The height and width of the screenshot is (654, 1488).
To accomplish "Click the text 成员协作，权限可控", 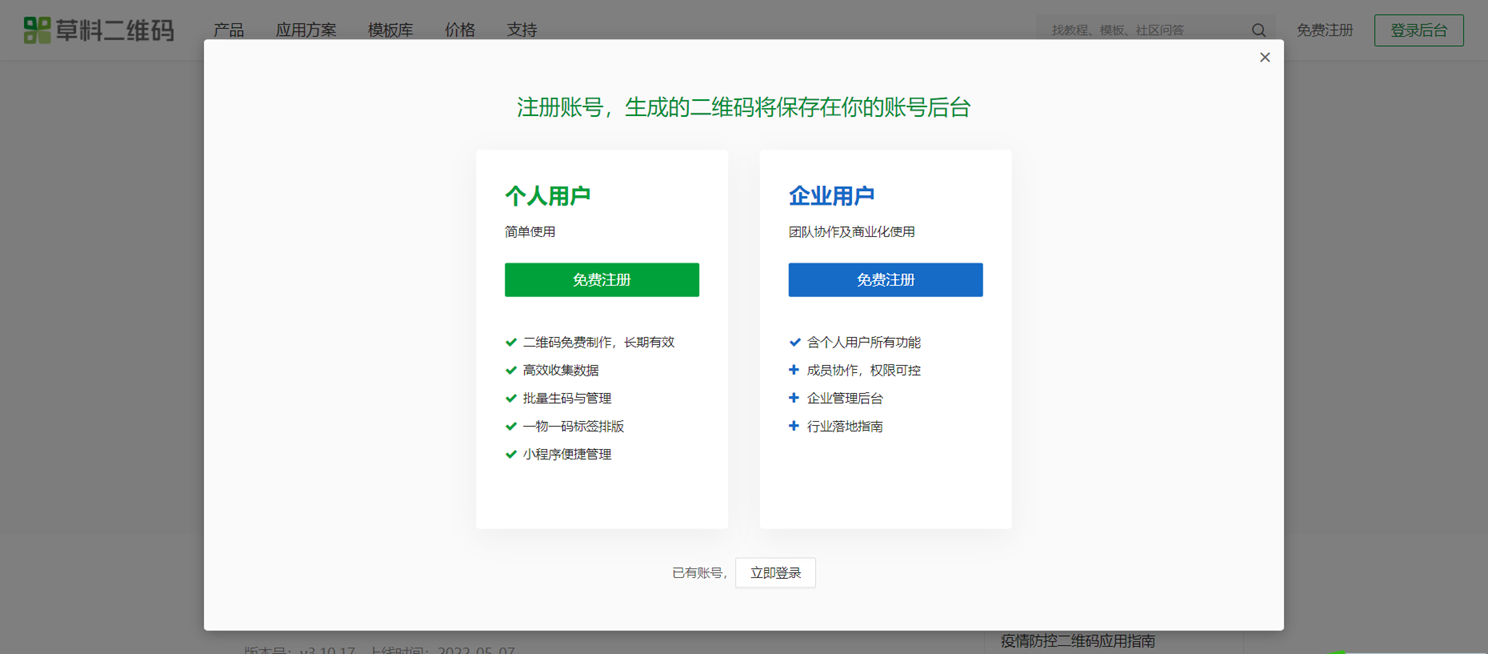I will coord(864,370).
